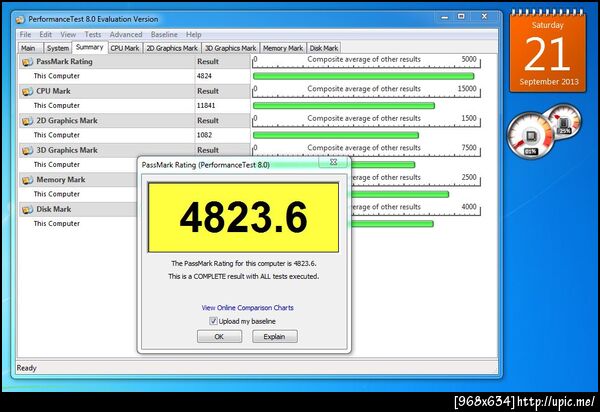Click This Computer under Disk Mark

click(x=57, y=223)
